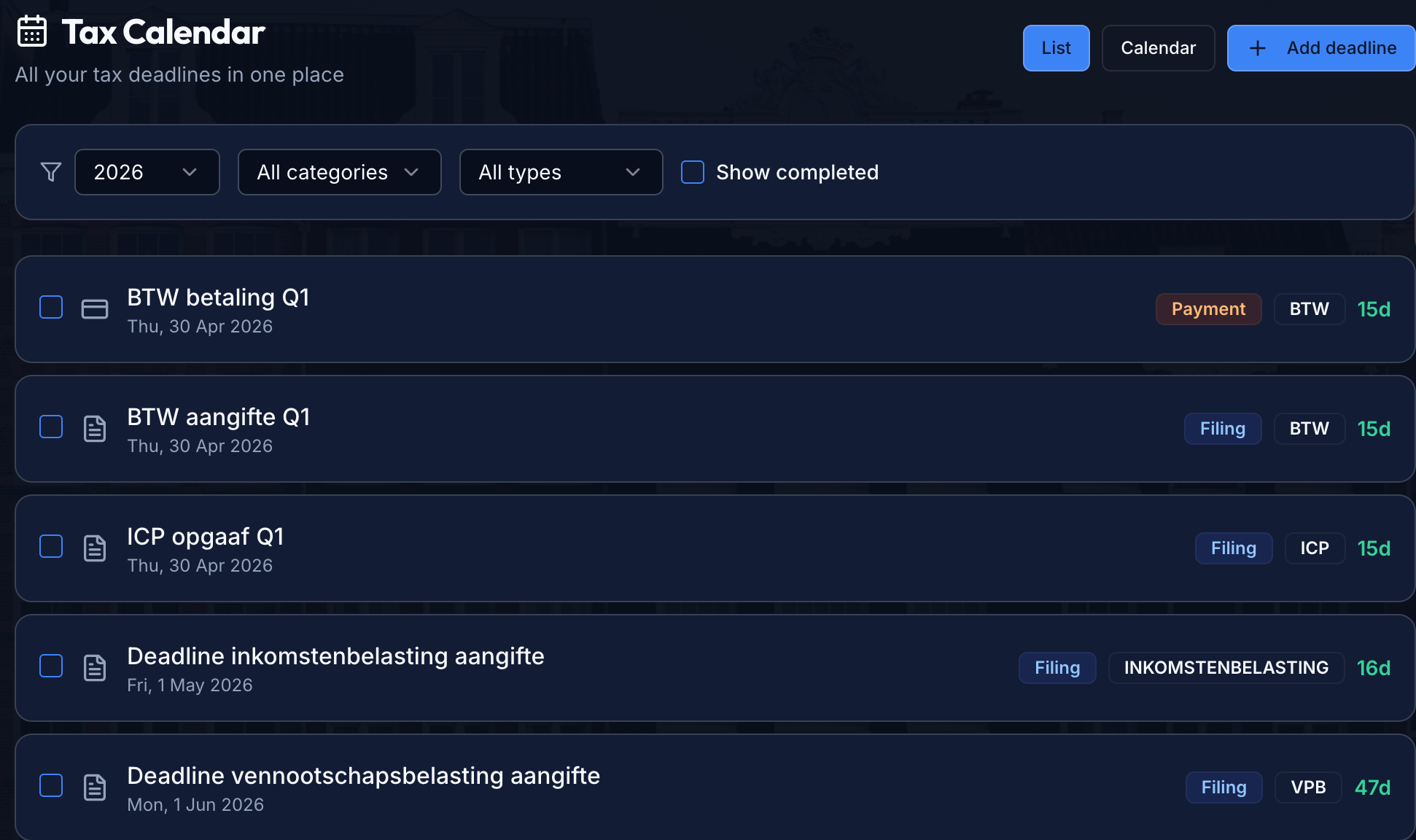Open the BTW aangifte Q1 deadline title
Screen dimensions: 1416x840
219,417
